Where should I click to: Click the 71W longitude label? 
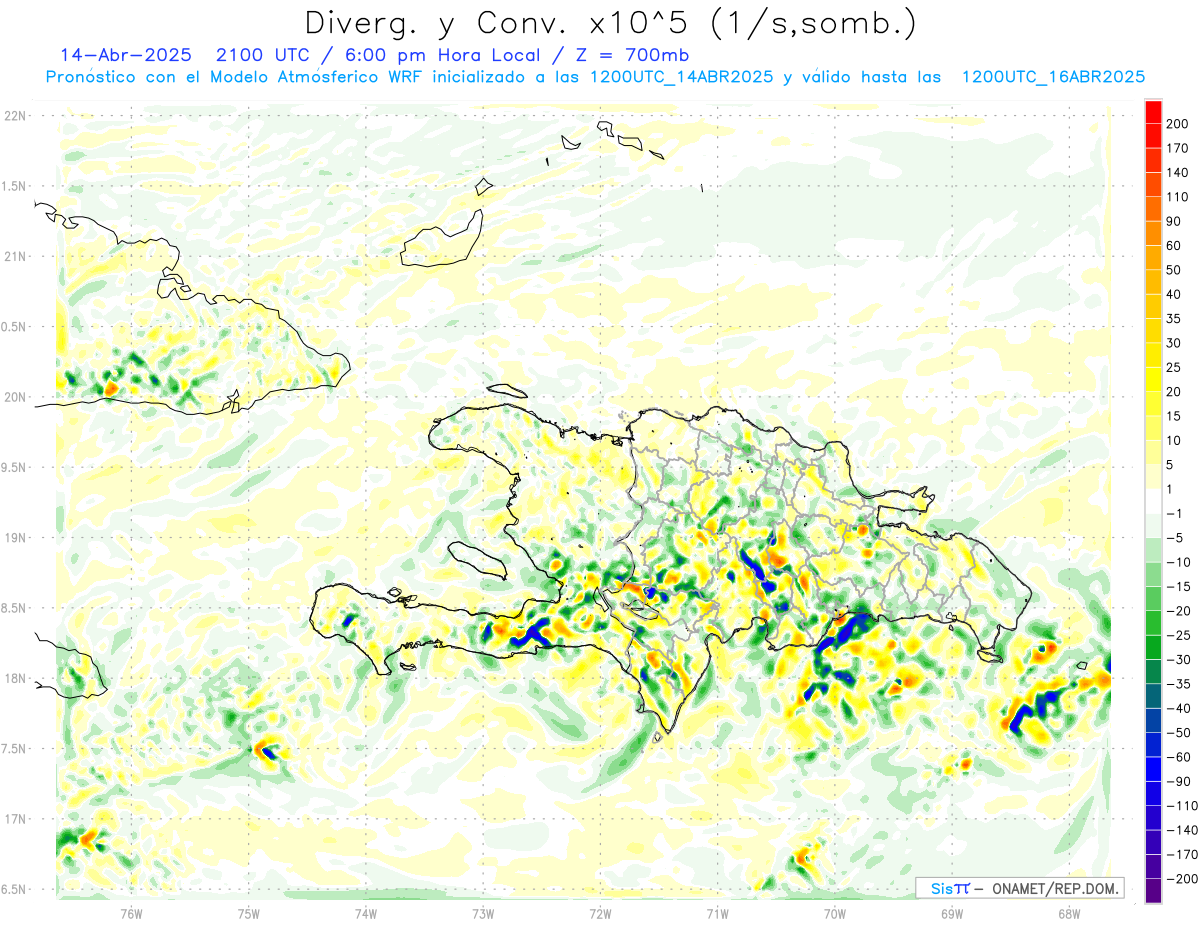(x=717, y=914)
